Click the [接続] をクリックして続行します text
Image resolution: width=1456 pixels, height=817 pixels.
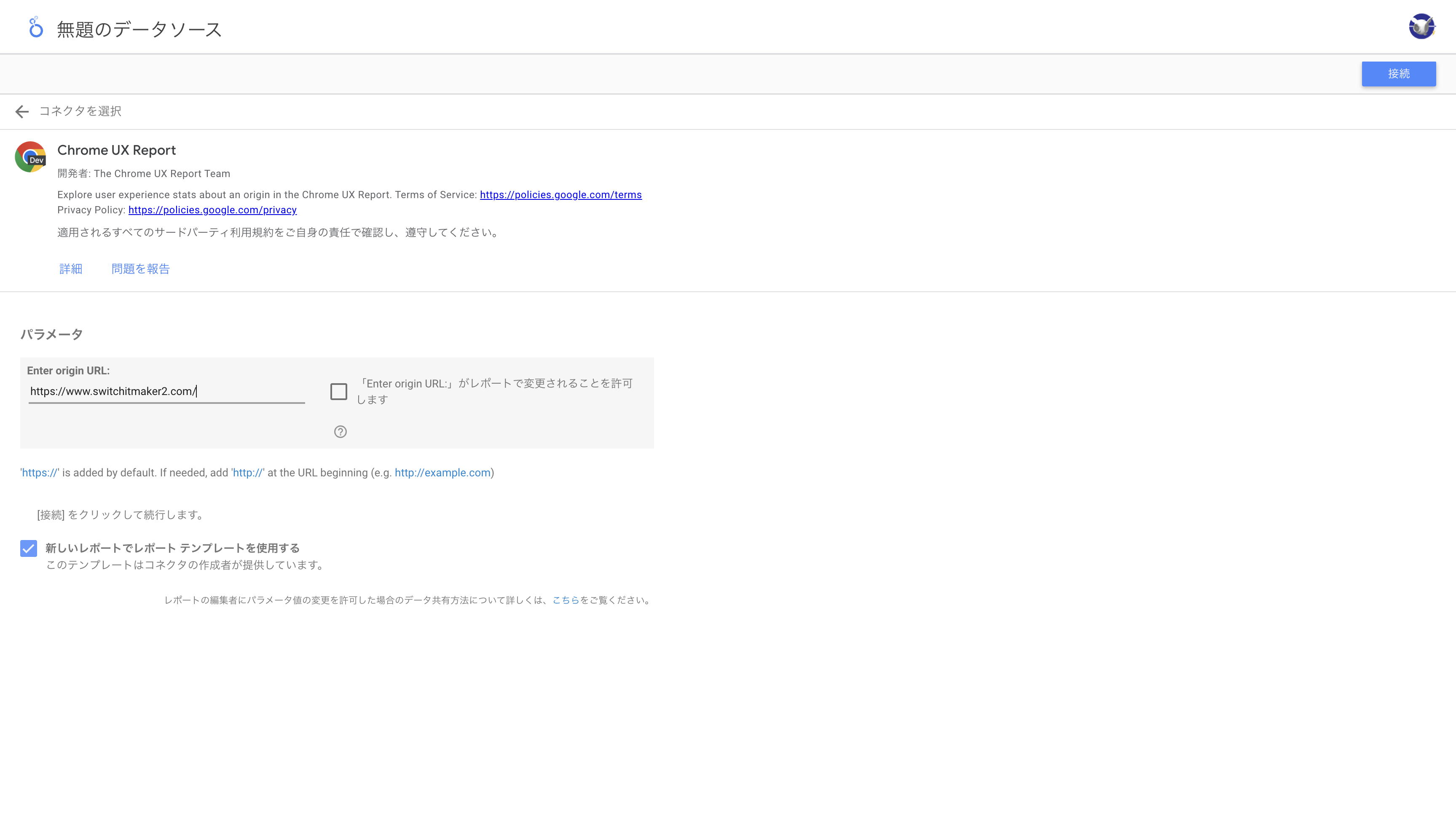(121, 514)
